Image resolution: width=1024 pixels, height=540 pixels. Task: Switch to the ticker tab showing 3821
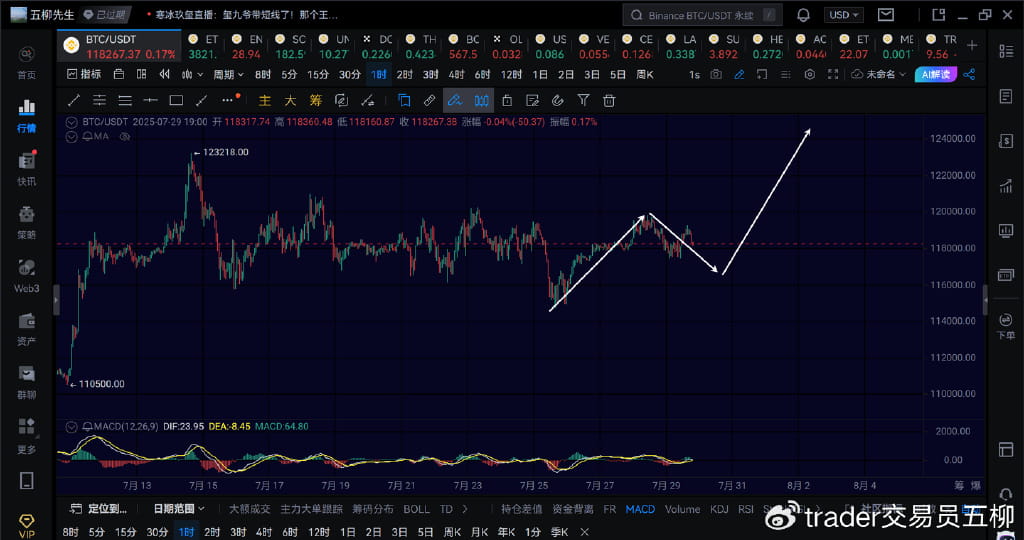(203, 46)
